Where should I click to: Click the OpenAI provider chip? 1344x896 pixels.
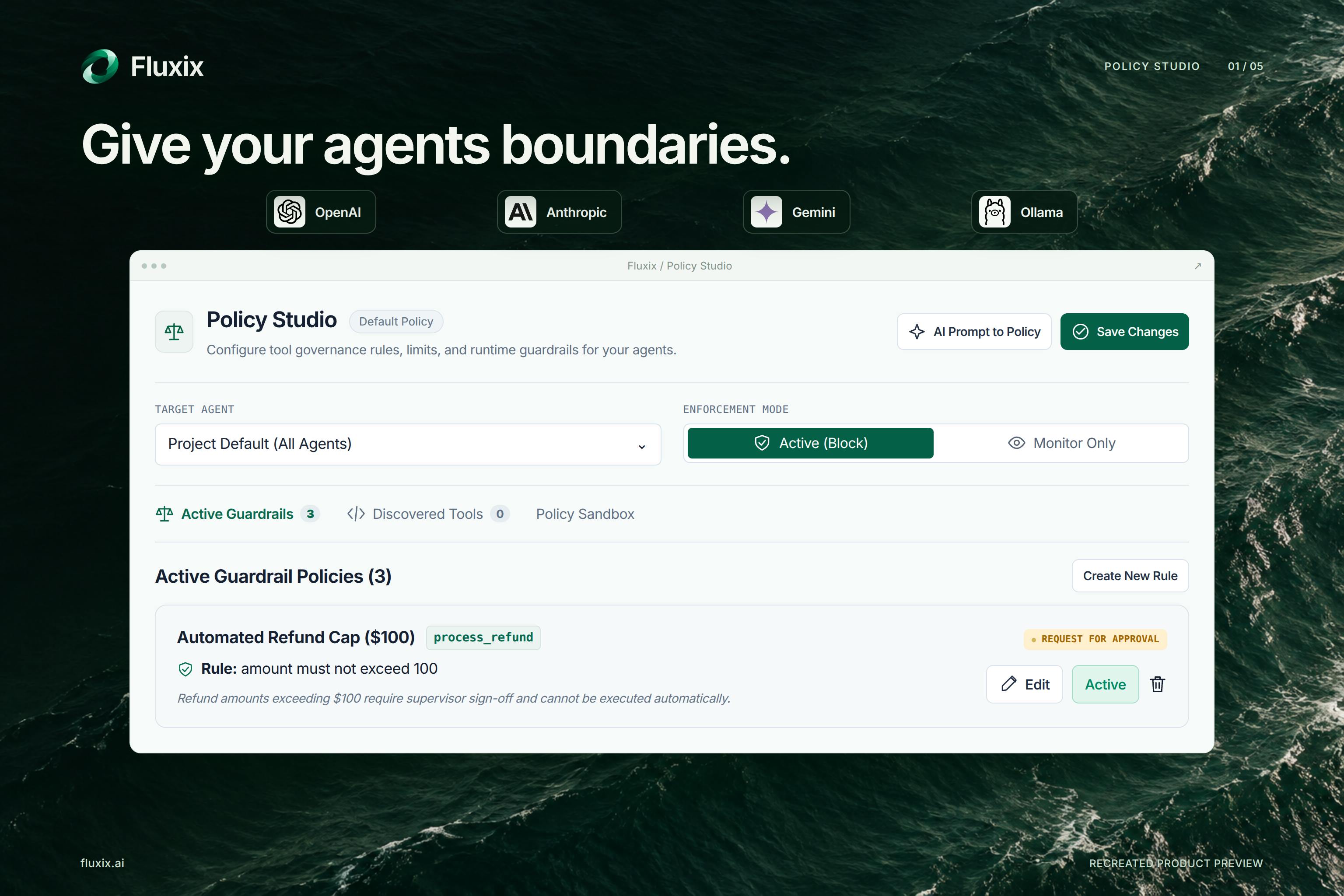[321, 212]
